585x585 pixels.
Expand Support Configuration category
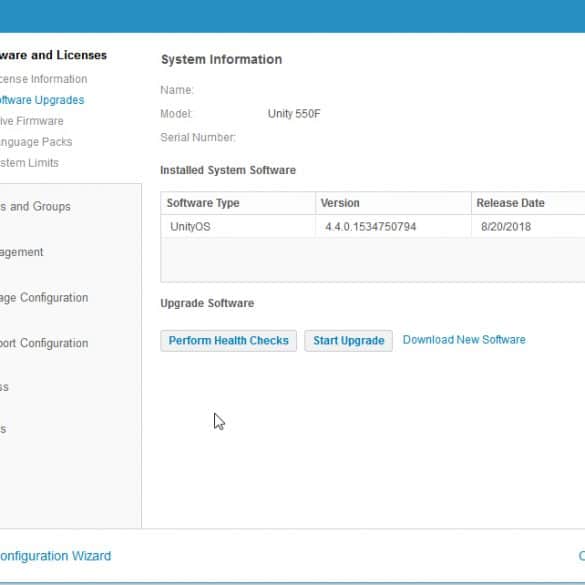click(x=44, y=343)
